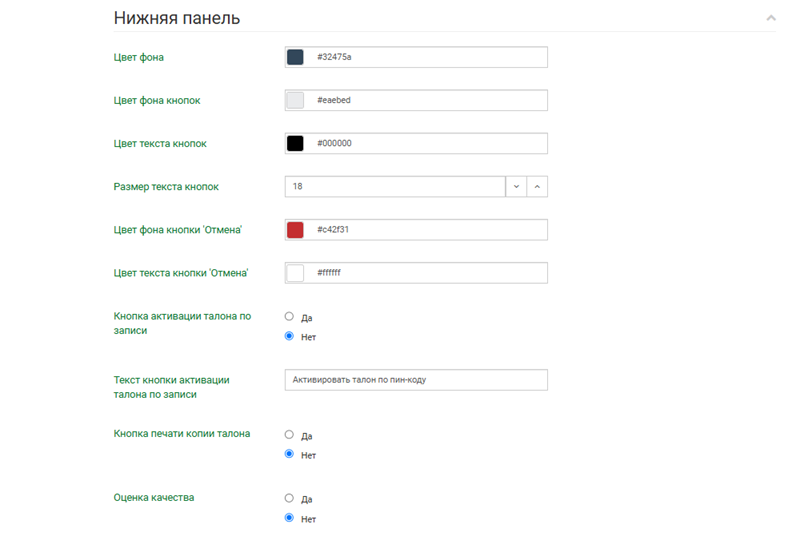Open the black 'Цвет текста кнопок' swatch
Viewport: 788px width, 544px height.
click(x=295, y=143)
